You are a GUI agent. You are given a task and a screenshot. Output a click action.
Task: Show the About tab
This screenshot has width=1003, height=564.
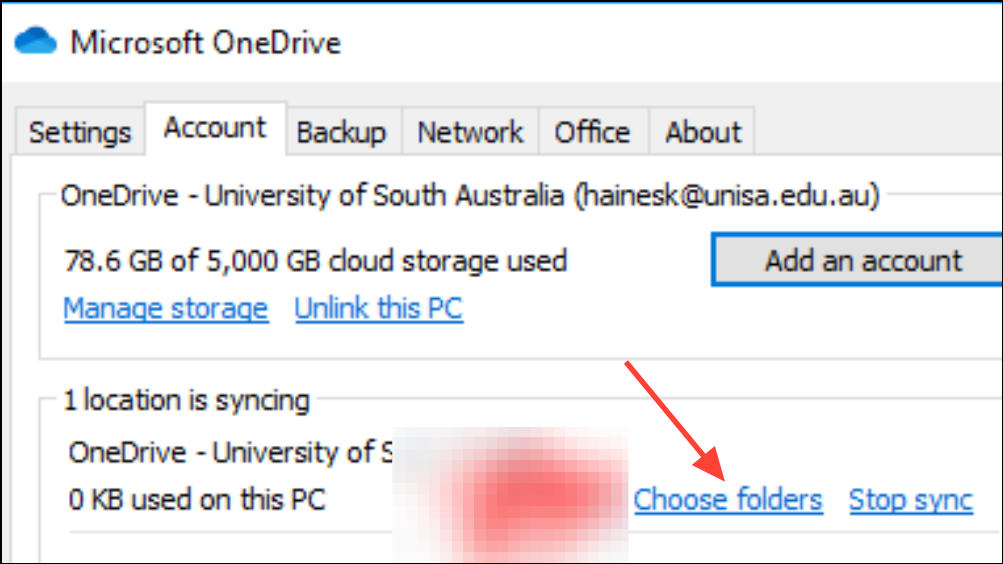click(703, 132)
